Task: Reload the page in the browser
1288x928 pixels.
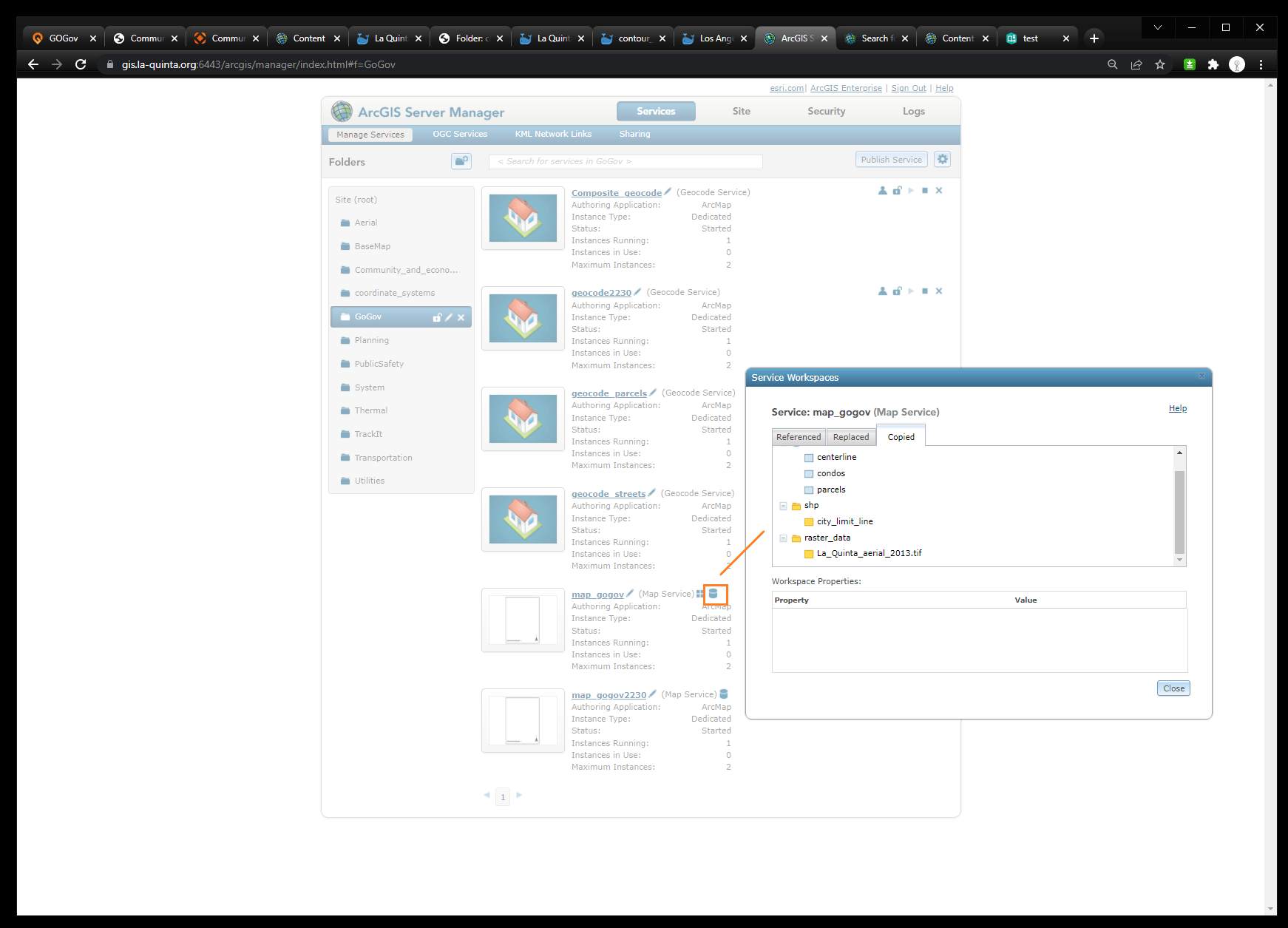Action: coord(81,64)
